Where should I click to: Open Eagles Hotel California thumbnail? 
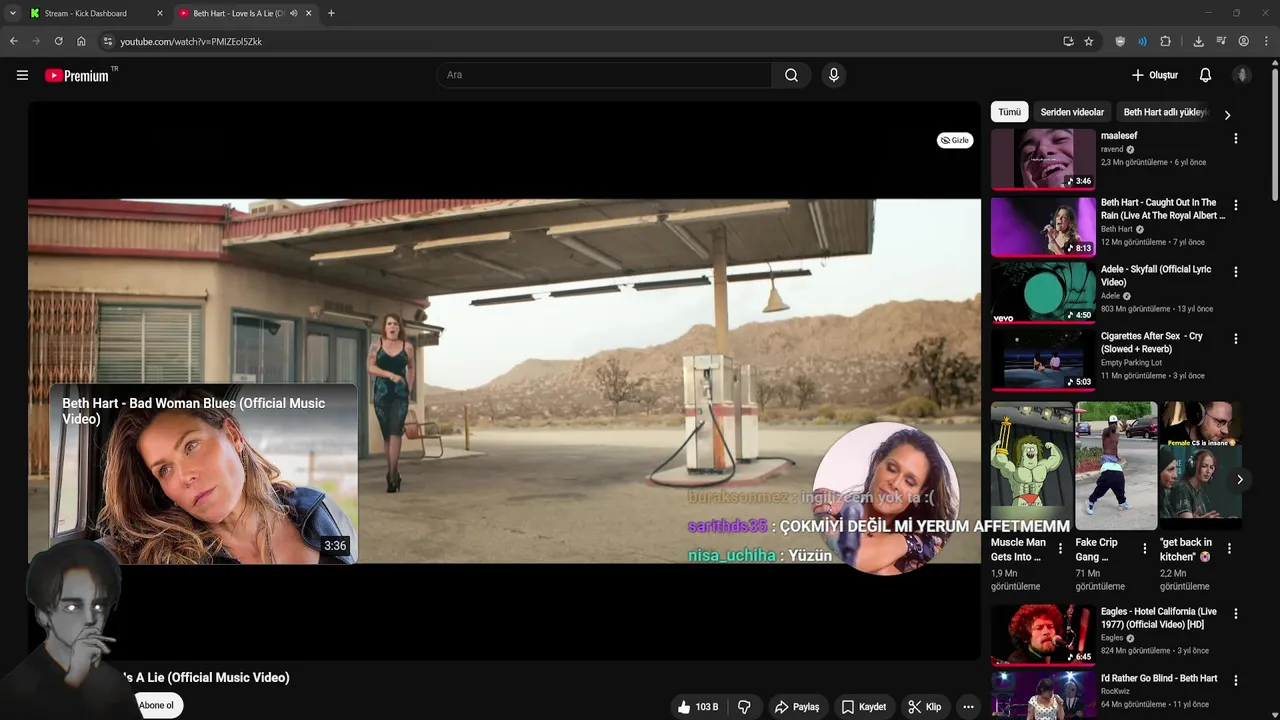pos(1043,635)
